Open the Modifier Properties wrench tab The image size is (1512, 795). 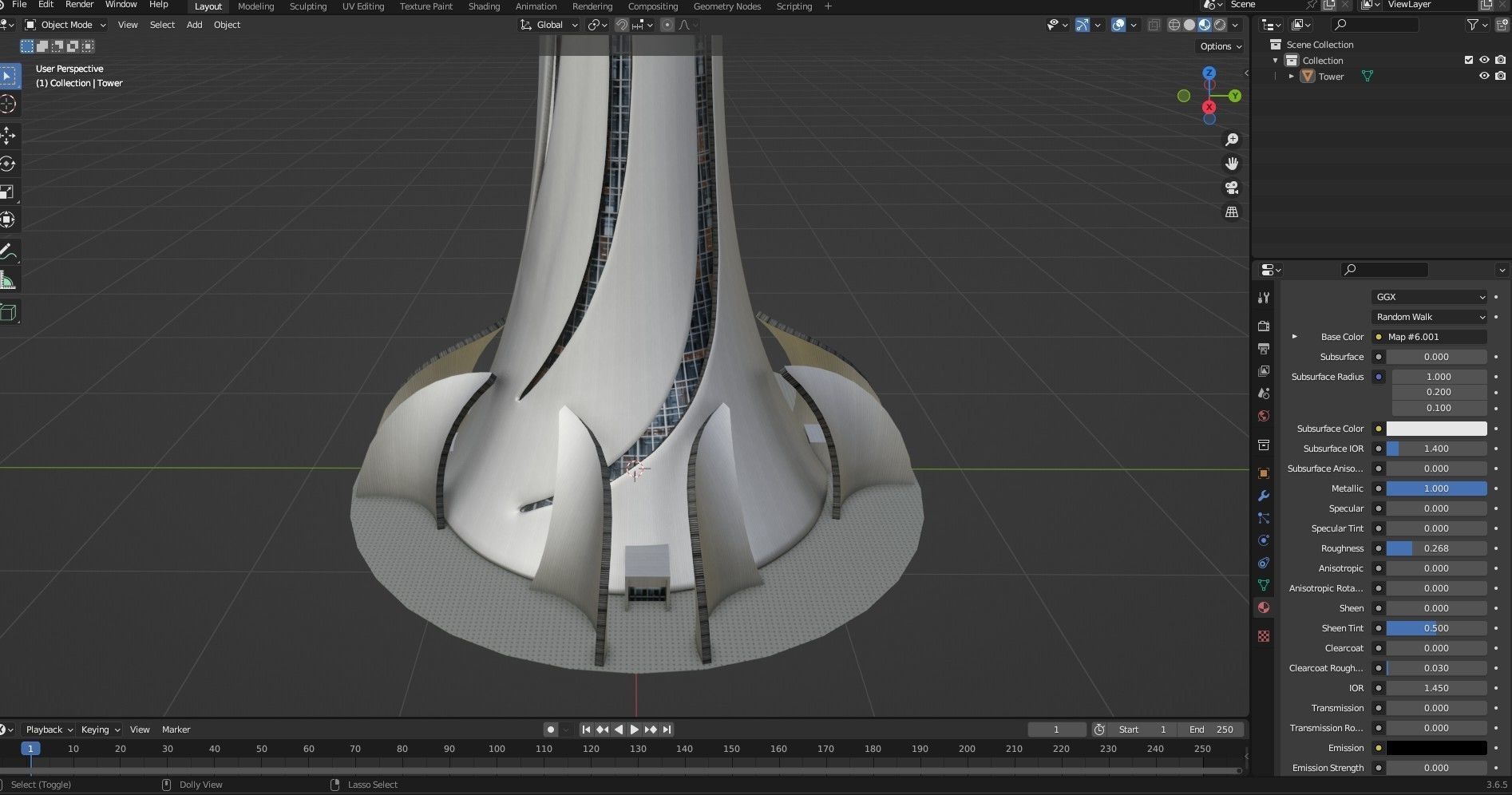pos(1264,496)
